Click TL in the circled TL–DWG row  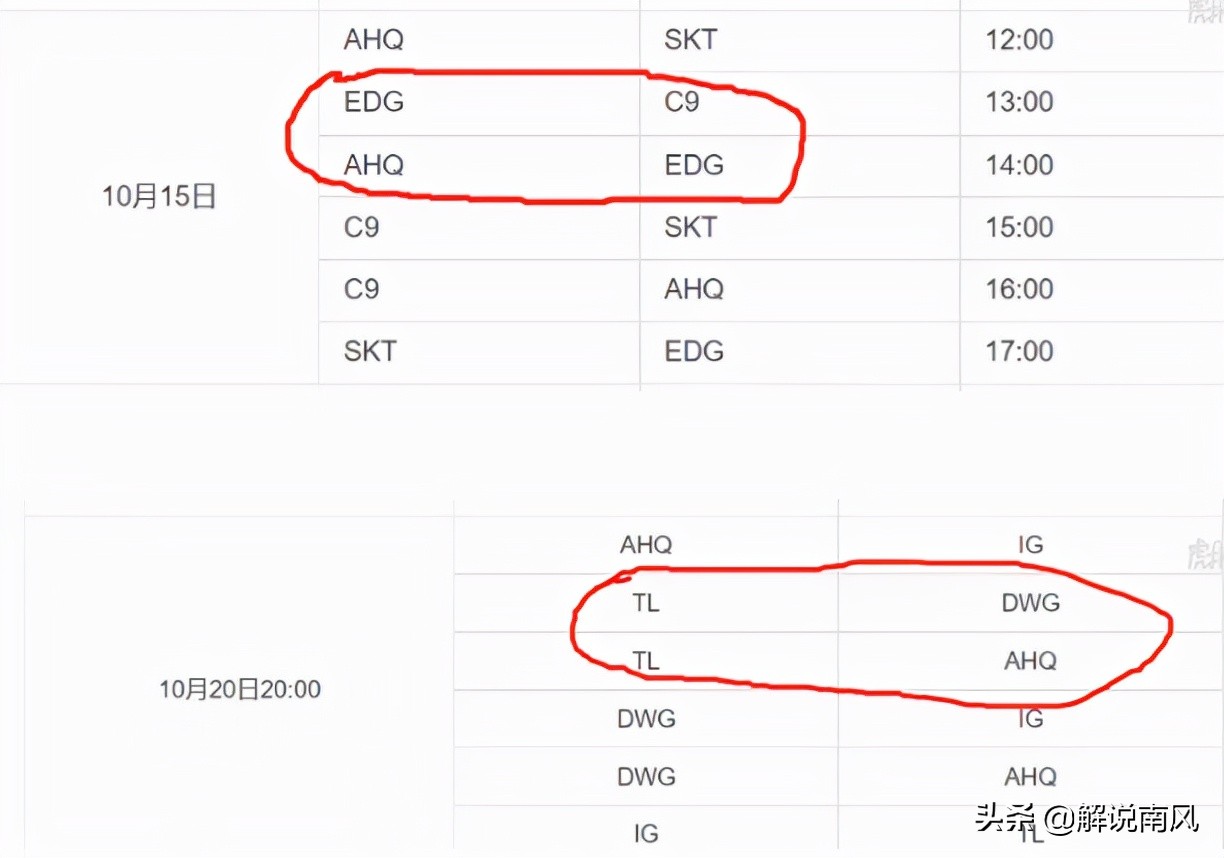pyautogui.click(x=646, y=603)
